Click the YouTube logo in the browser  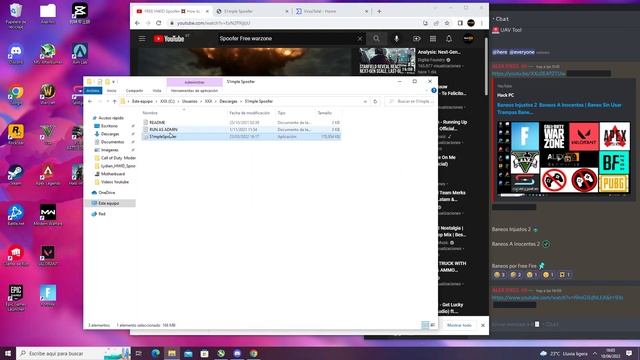point(169,39)
